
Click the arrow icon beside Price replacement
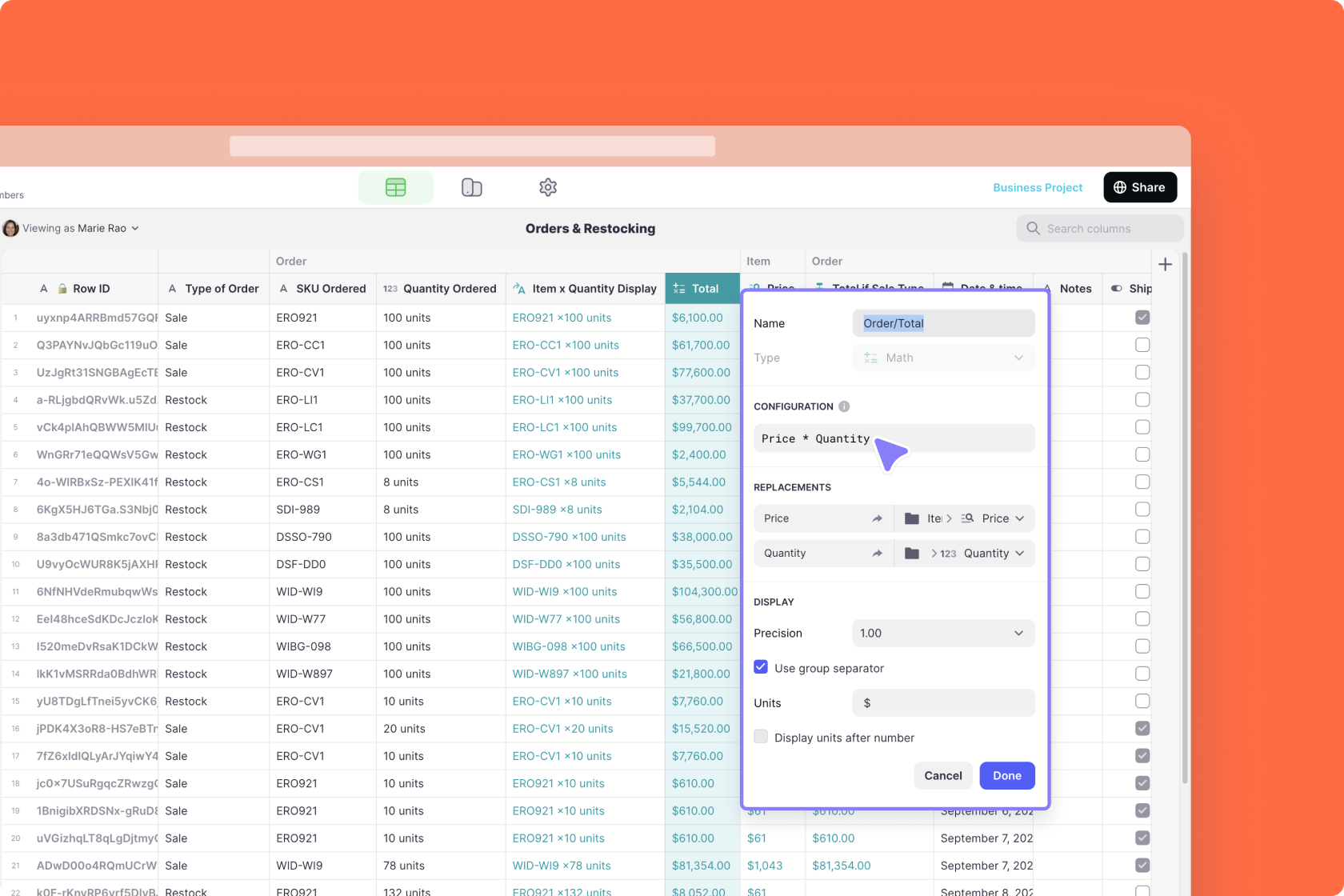[877, 518]
